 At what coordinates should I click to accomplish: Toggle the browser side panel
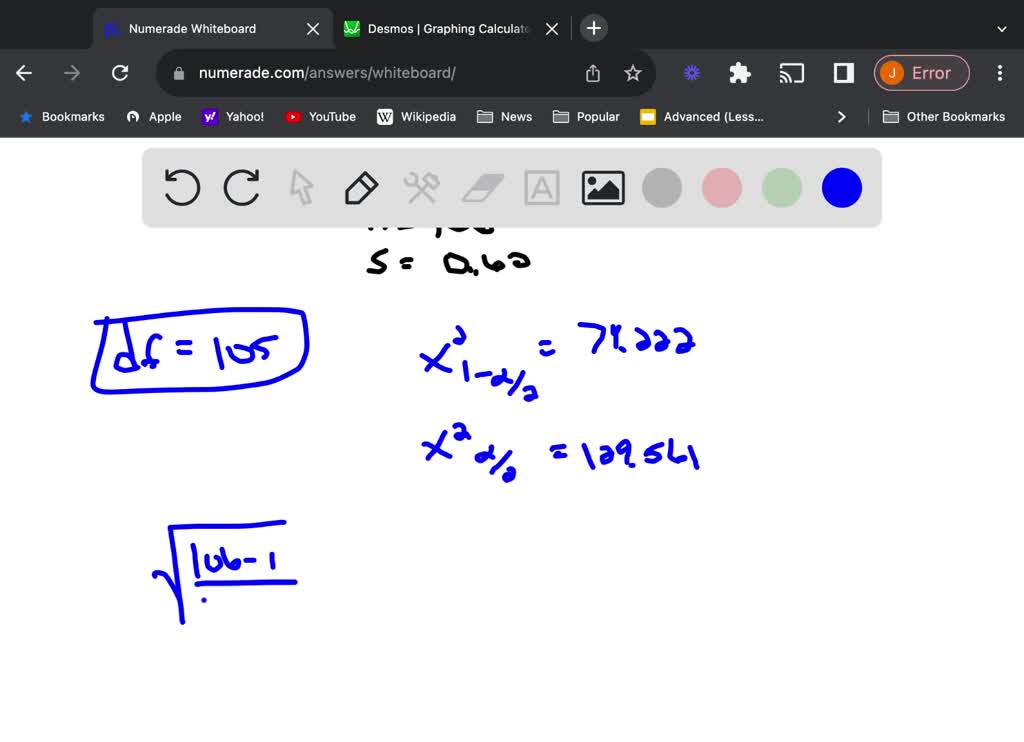pos(844,73)
